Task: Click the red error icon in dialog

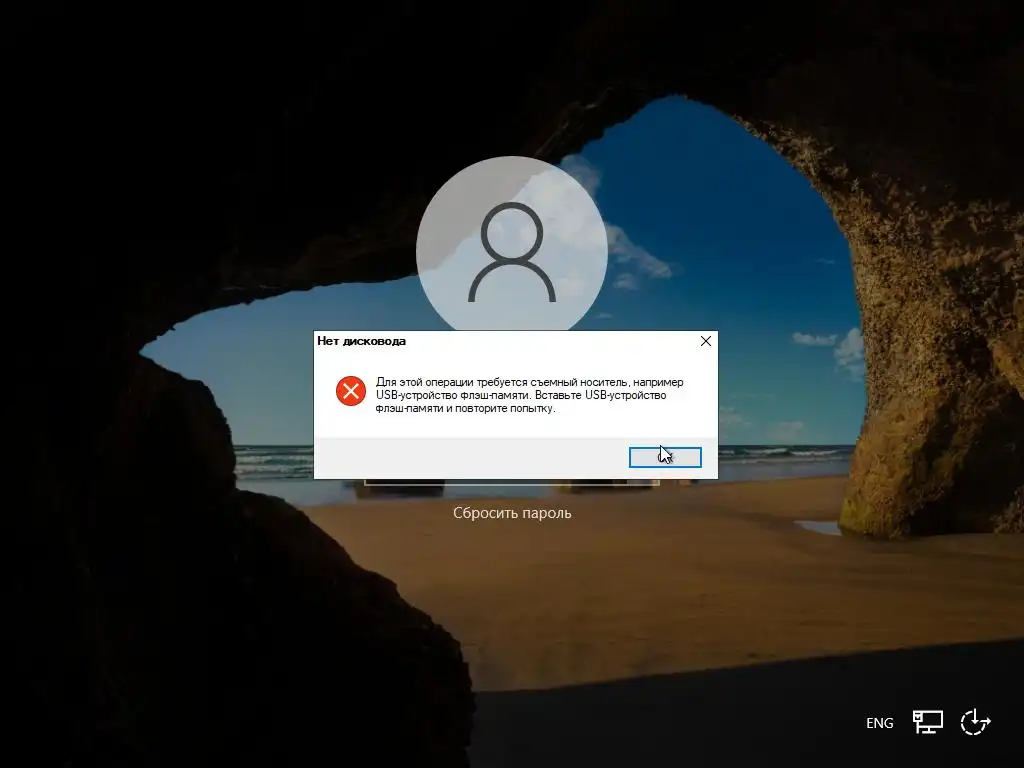Action: click(x=351, y=391)
